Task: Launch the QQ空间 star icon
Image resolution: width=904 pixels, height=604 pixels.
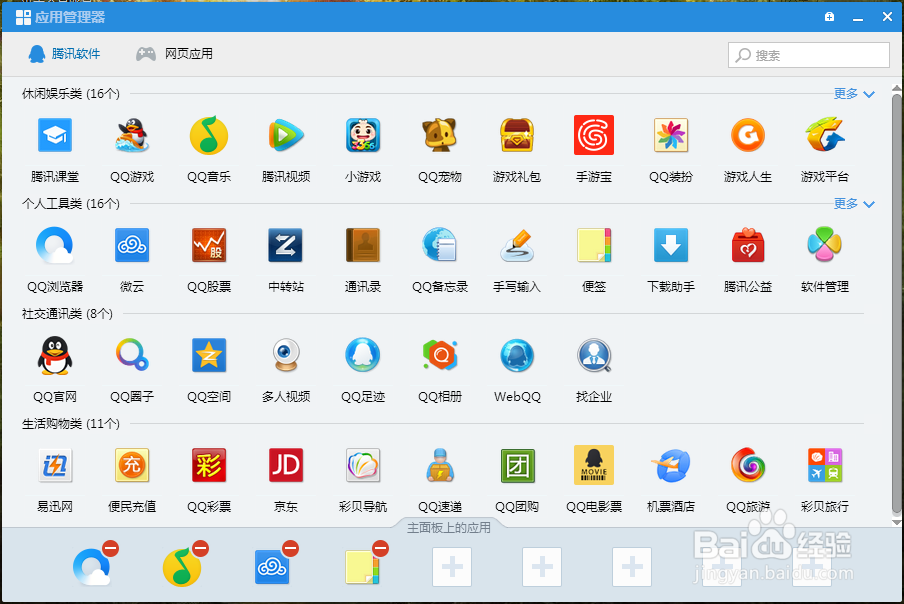Action: coord(209,356)
